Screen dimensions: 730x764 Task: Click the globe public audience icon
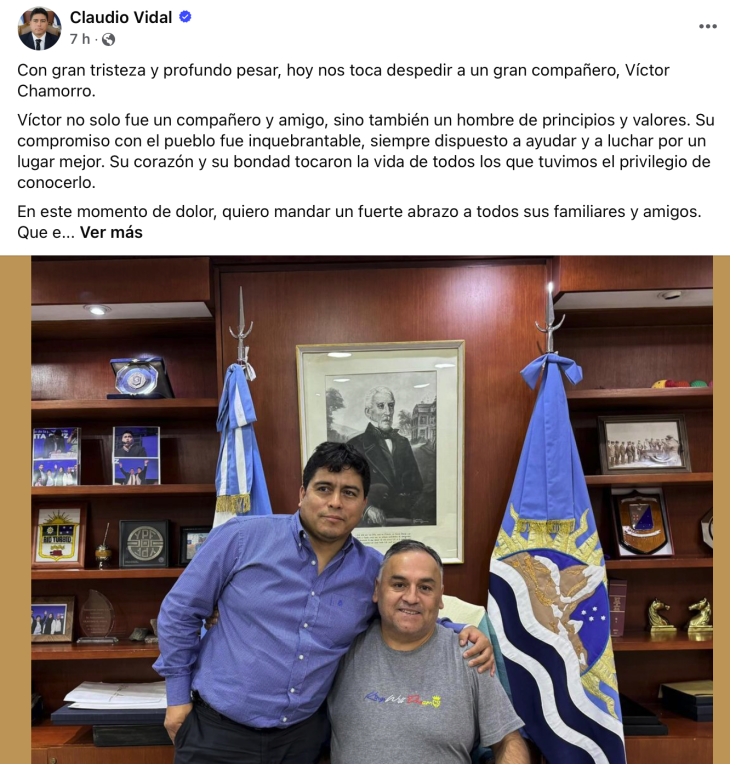[108, 39]
